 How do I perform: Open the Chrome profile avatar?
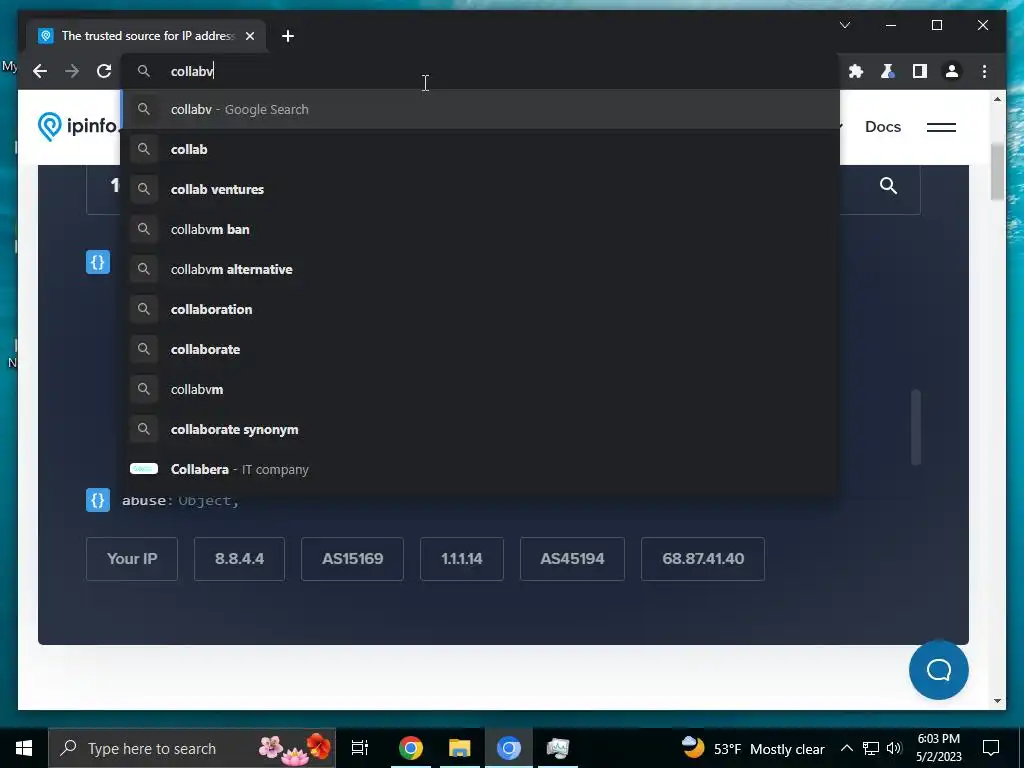(x=952, y=71)
